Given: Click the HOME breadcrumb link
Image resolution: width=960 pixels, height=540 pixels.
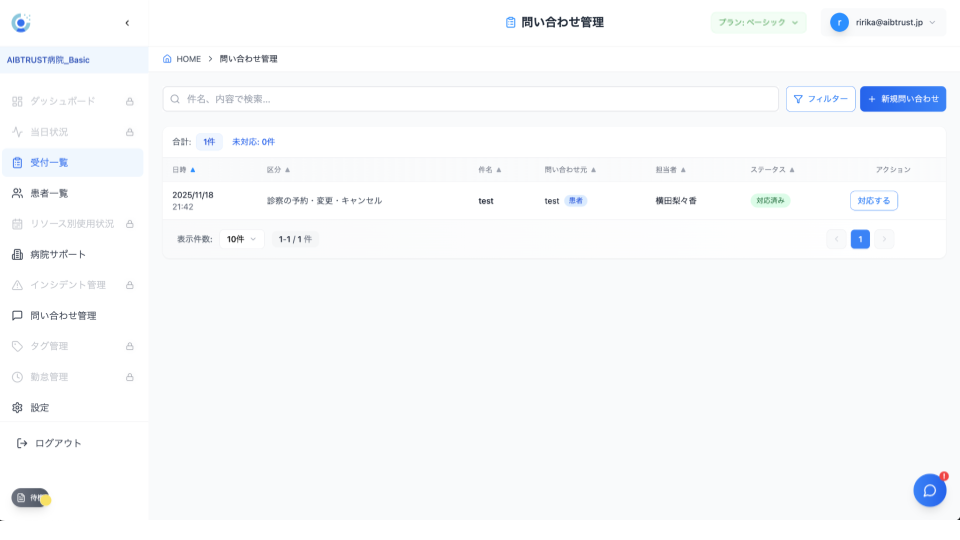Looking at the screenshot, I should (189, 59).
